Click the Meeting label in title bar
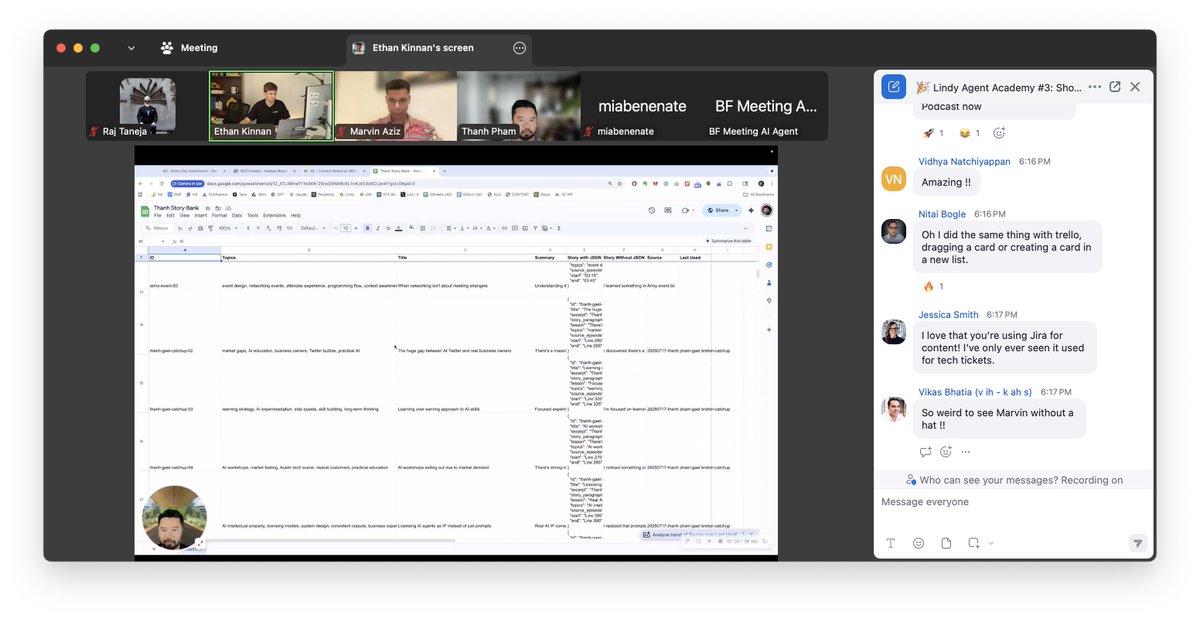This screenshot has width=1200, height=619. click(199, 48)
